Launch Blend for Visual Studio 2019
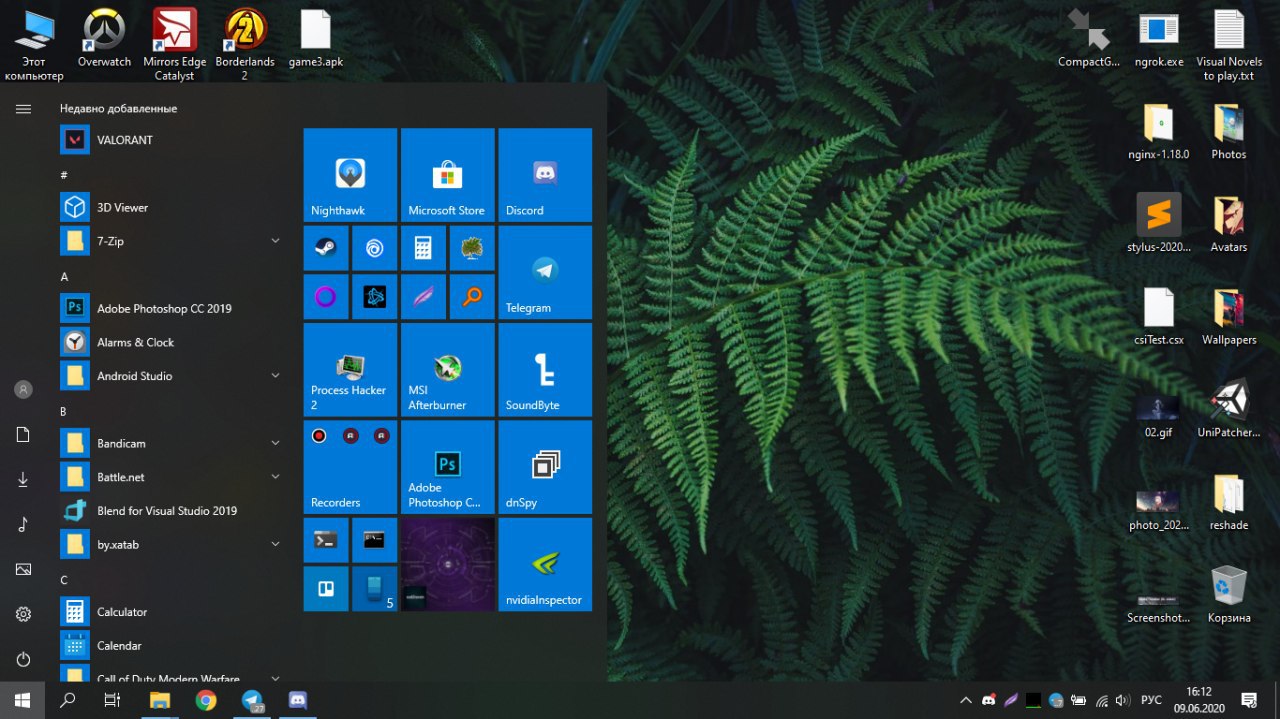The width and height of the screenshot is (1280, 719). click(172, 510)
